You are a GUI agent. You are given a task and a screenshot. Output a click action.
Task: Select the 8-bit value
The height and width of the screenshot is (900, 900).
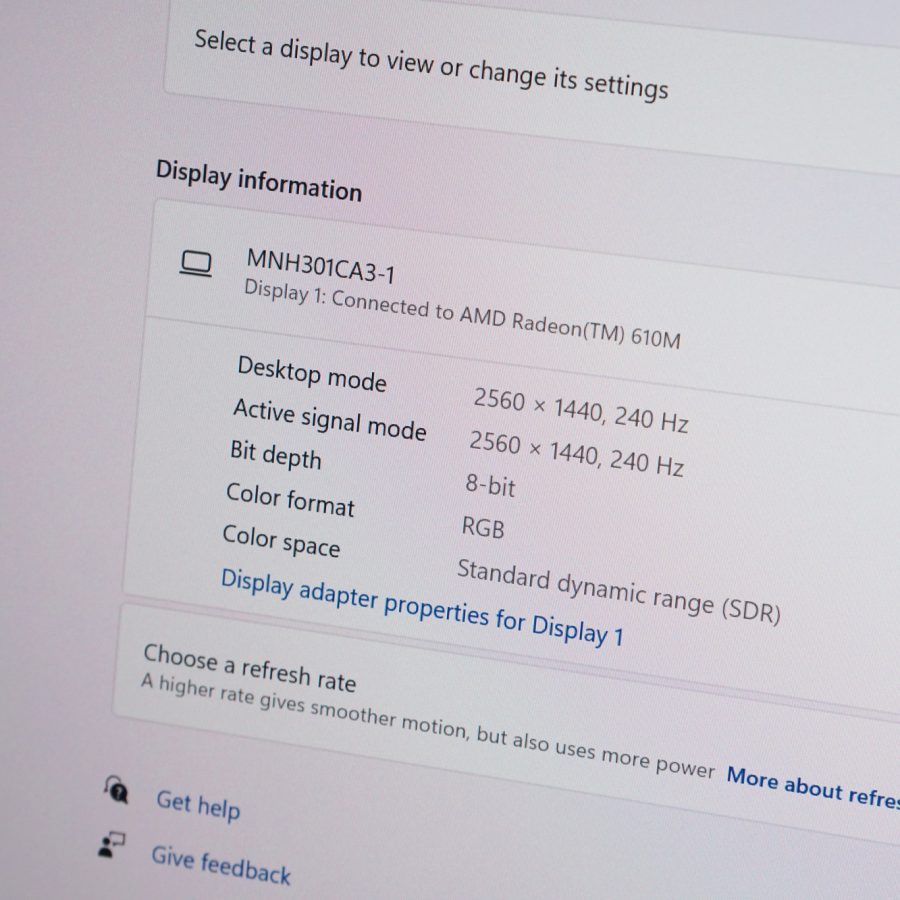[x=490, y=485]
